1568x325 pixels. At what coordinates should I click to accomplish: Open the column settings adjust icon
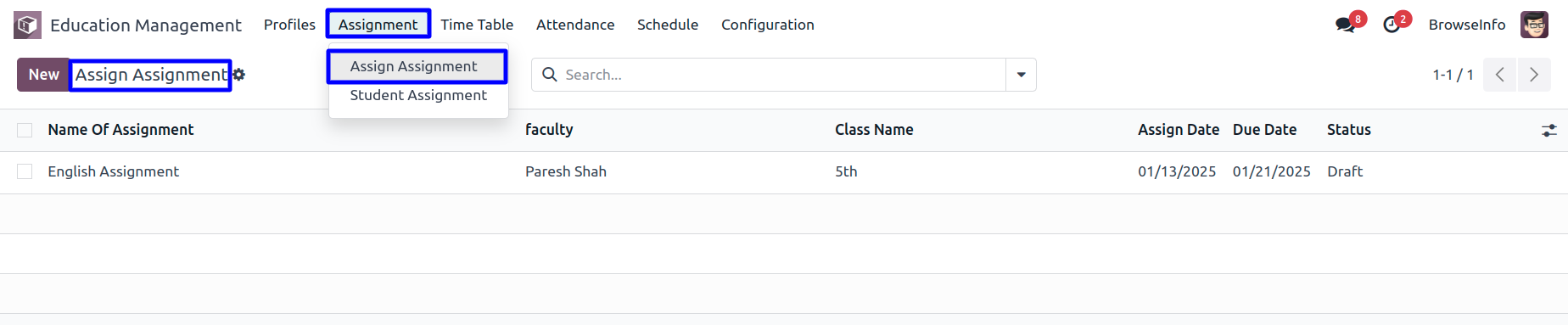[x=1549, y=130]
